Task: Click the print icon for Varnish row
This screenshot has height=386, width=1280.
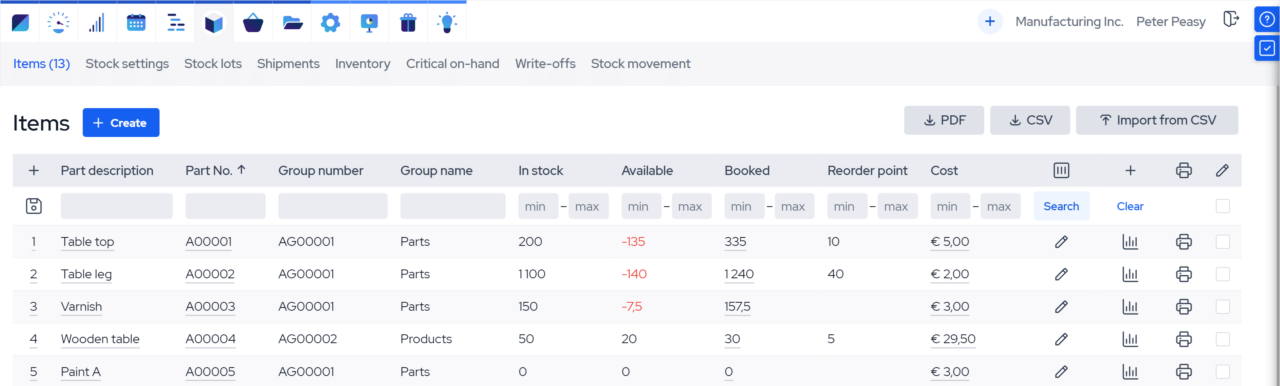Action: pyautogui.click(x=1184, y=306)
